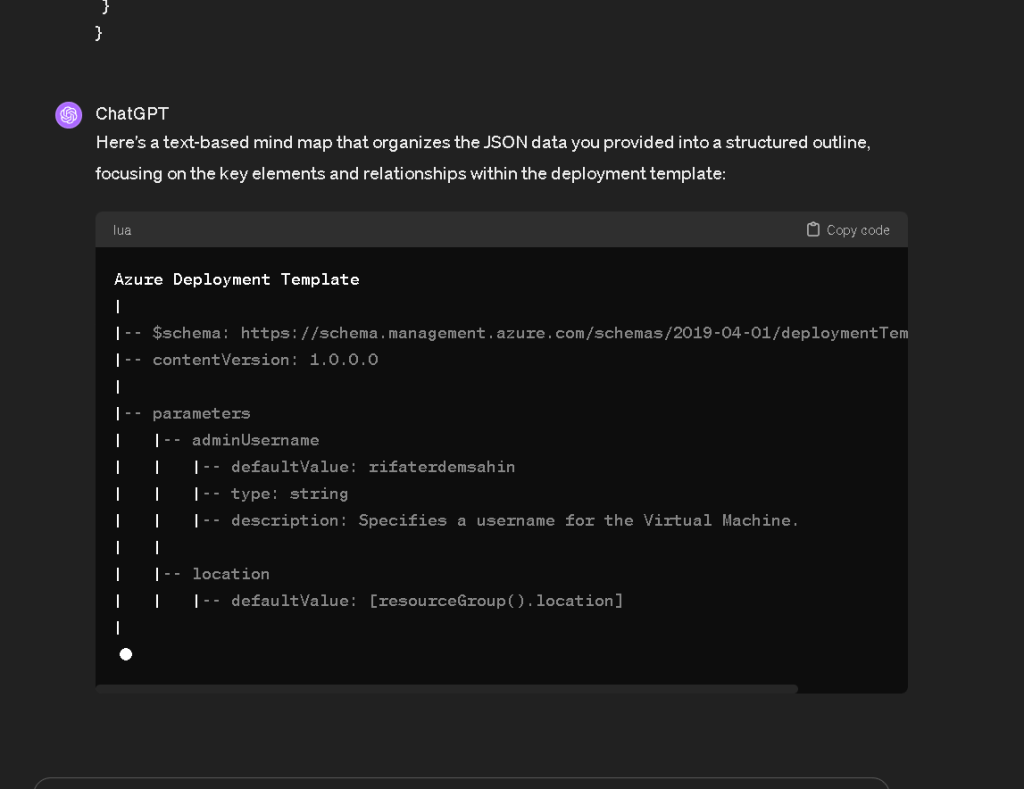The height and width of the screenshot is (789, 1024).
Task: Click the 'location' tree line
Action: click(212, 574)
